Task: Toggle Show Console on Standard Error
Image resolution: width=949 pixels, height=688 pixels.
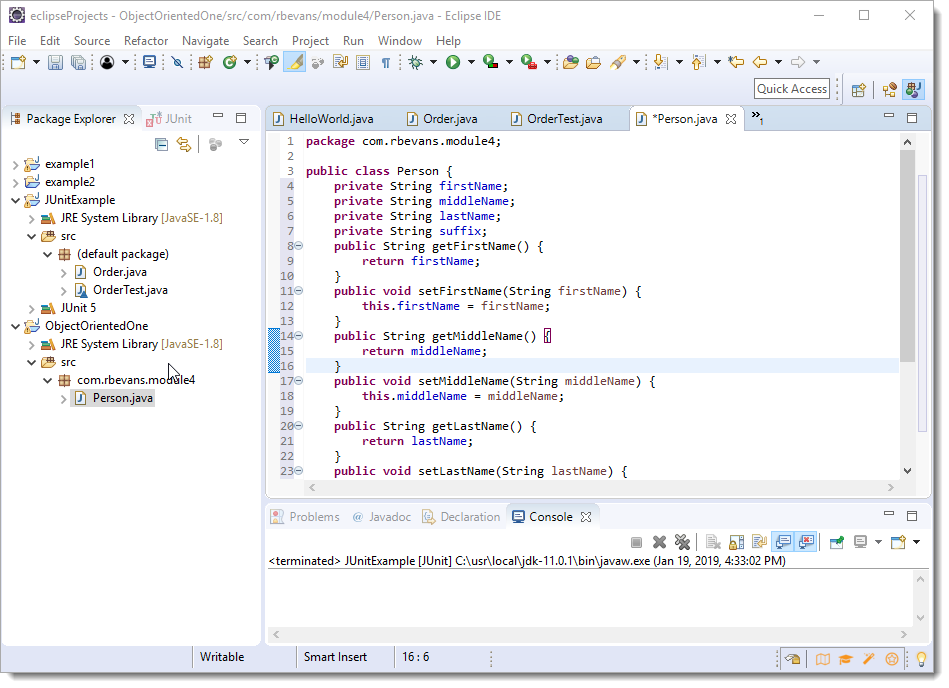Action: [806, 542]
